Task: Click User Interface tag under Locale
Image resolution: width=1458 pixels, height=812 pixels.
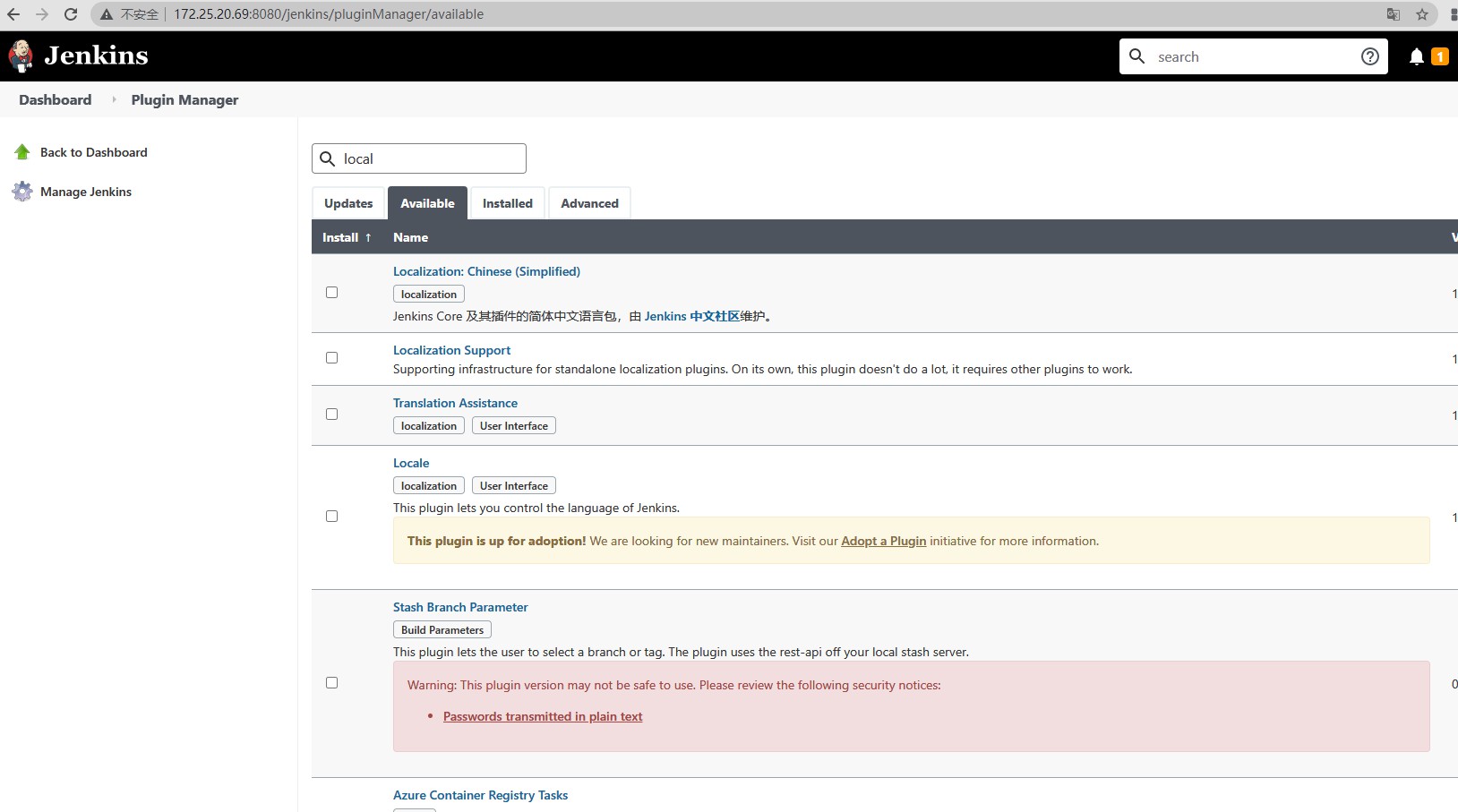Action: [x=514, y=486]
